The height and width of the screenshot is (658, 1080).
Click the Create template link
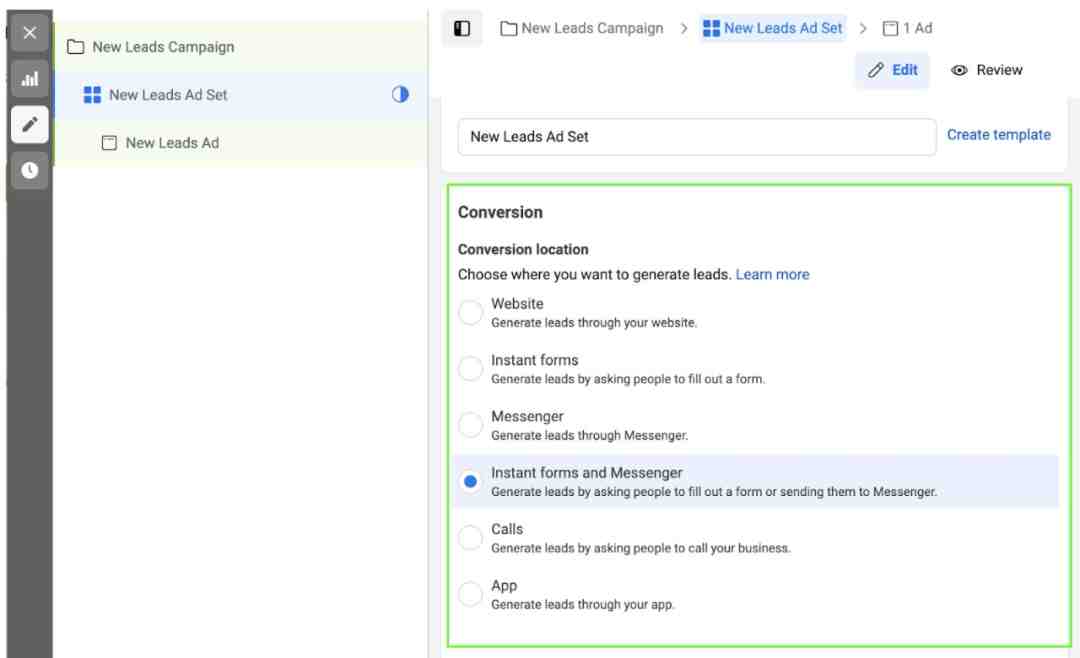click(999, 135)
